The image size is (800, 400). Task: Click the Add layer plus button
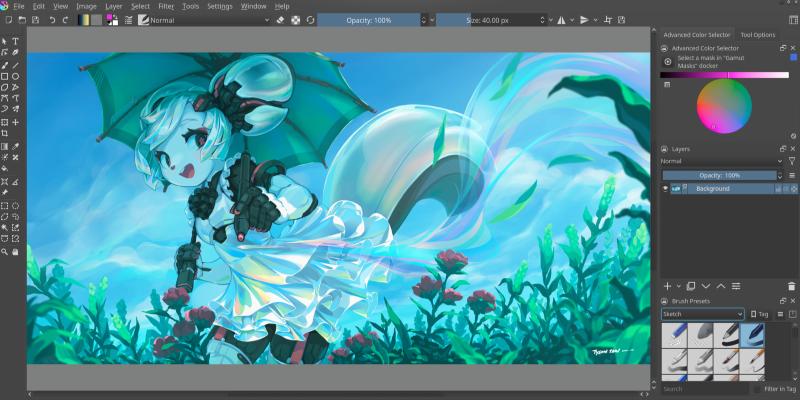point(667,286)
